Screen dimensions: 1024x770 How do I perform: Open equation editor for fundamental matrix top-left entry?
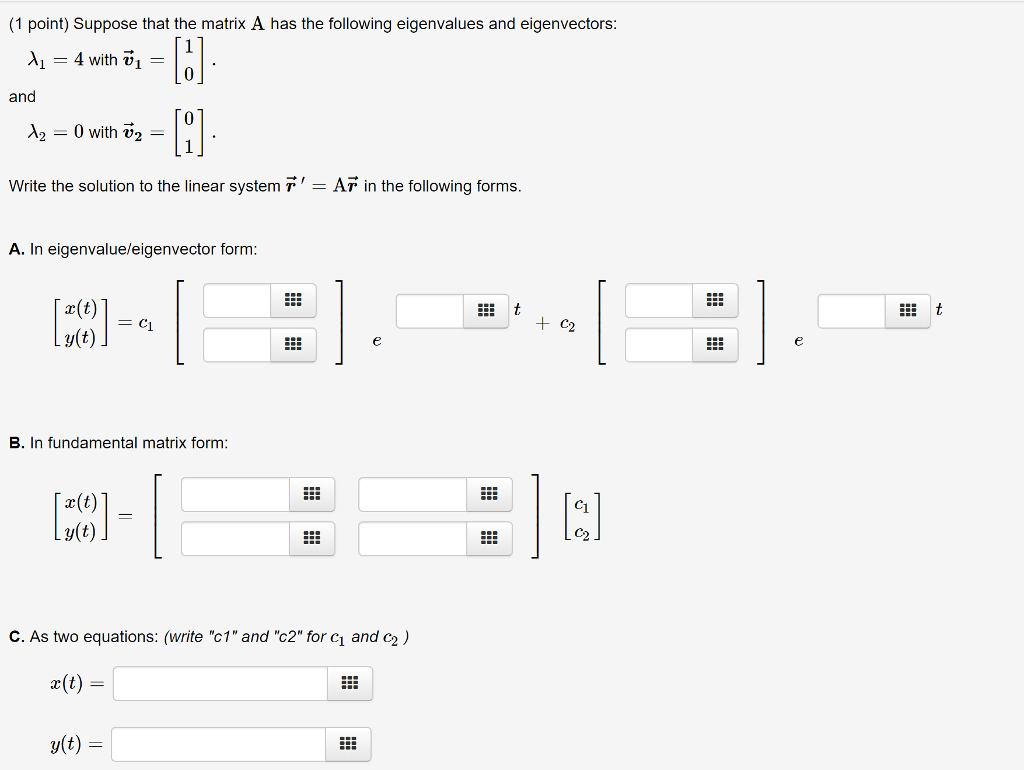coord(311,494)
